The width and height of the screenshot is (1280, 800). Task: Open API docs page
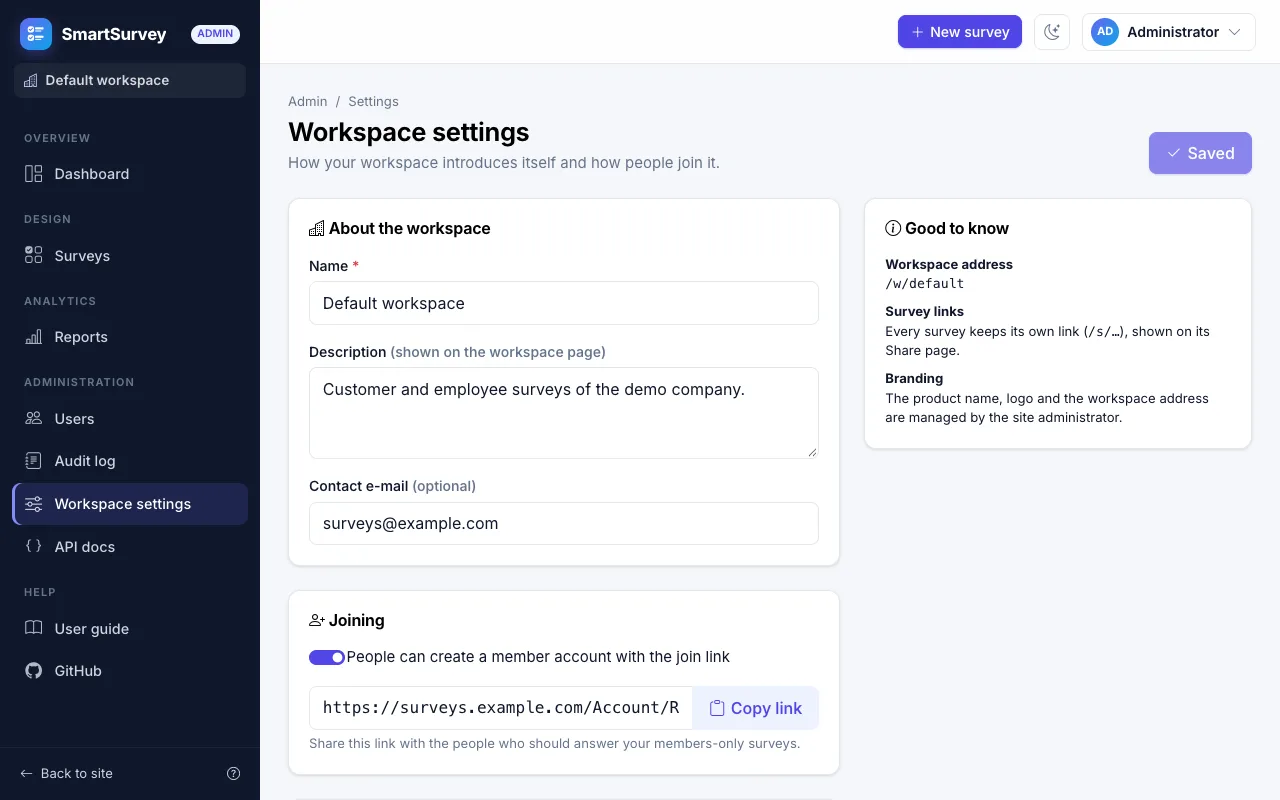(130, 546)
